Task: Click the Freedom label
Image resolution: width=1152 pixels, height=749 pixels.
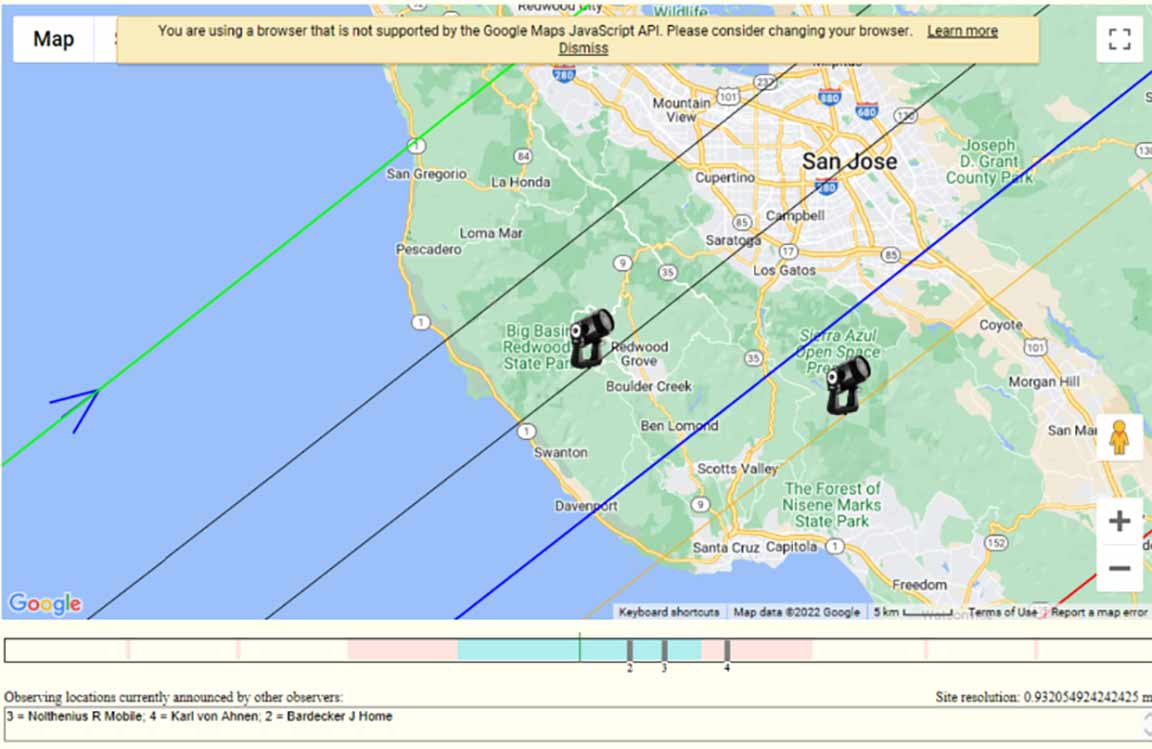Action: point(919,585)
